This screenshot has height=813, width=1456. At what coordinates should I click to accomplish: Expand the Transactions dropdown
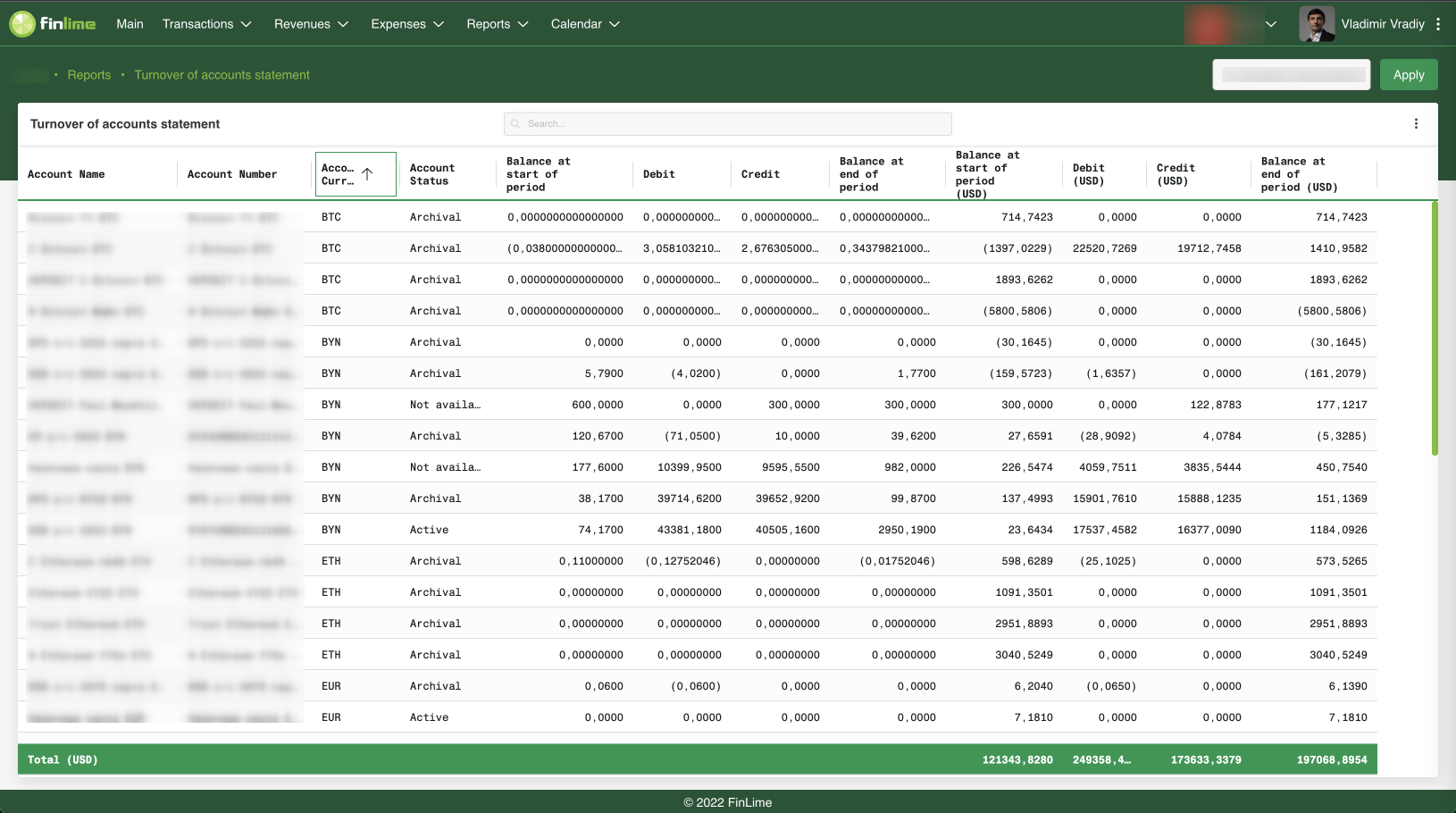(x=207, y=24)
